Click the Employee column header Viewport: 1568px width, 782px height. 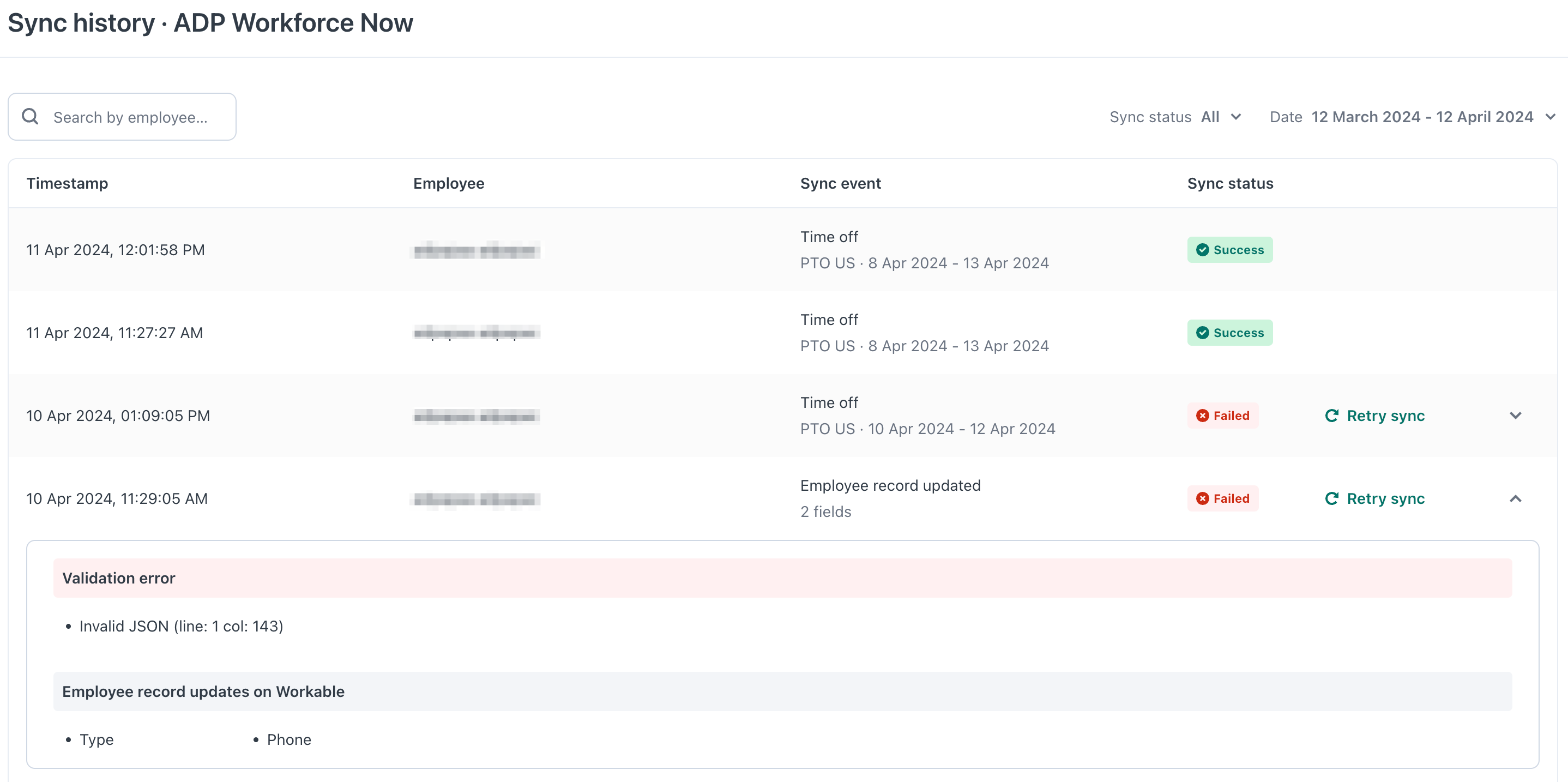click(x=449, y=183)
